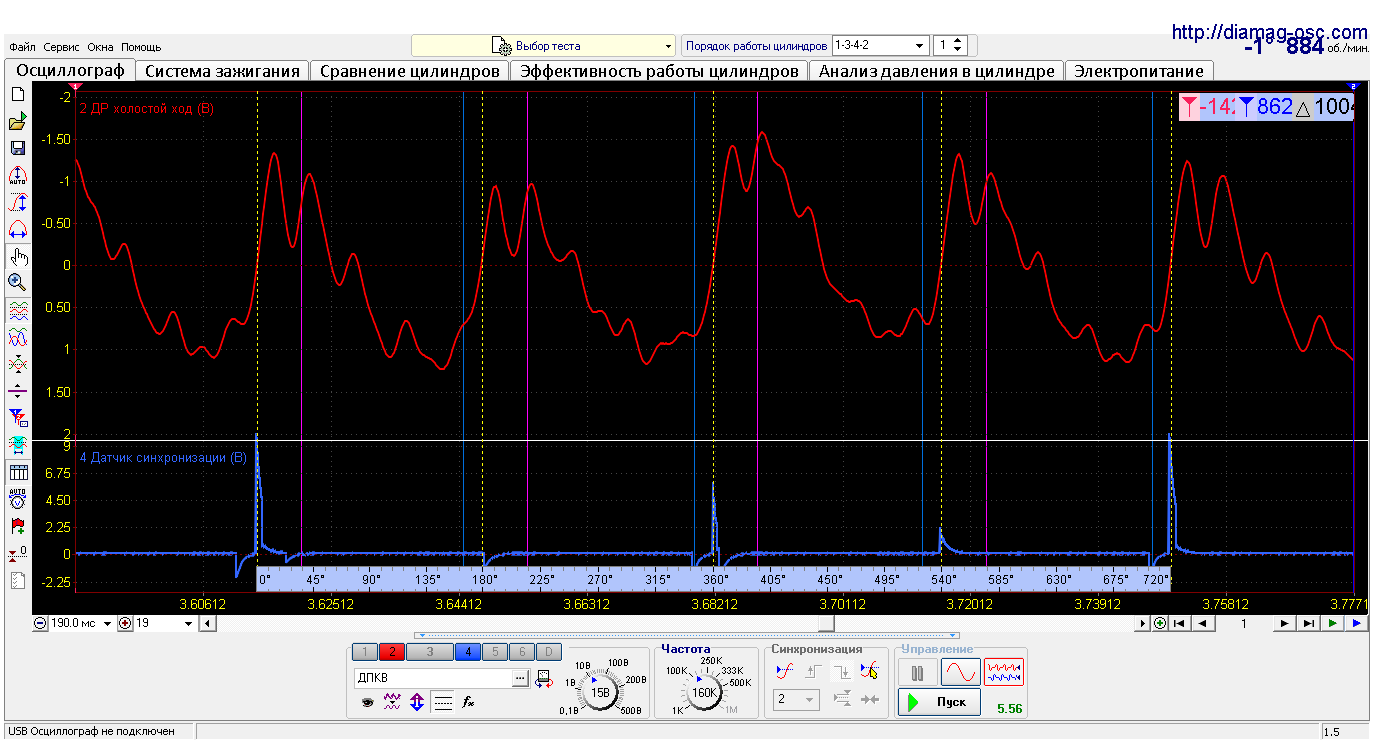Switch to Эффективность работы цилиндров tab
The height and width of the screenshot is (744, 1382).
click(659, 71)
